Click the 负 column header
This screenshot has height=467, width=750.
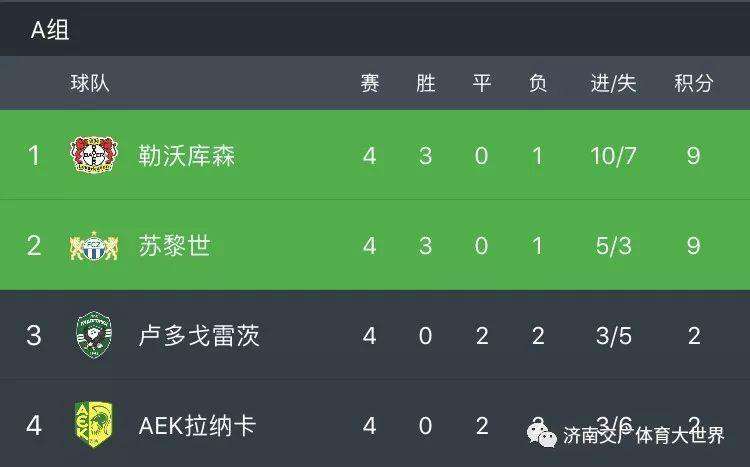(x=537, y=84)
